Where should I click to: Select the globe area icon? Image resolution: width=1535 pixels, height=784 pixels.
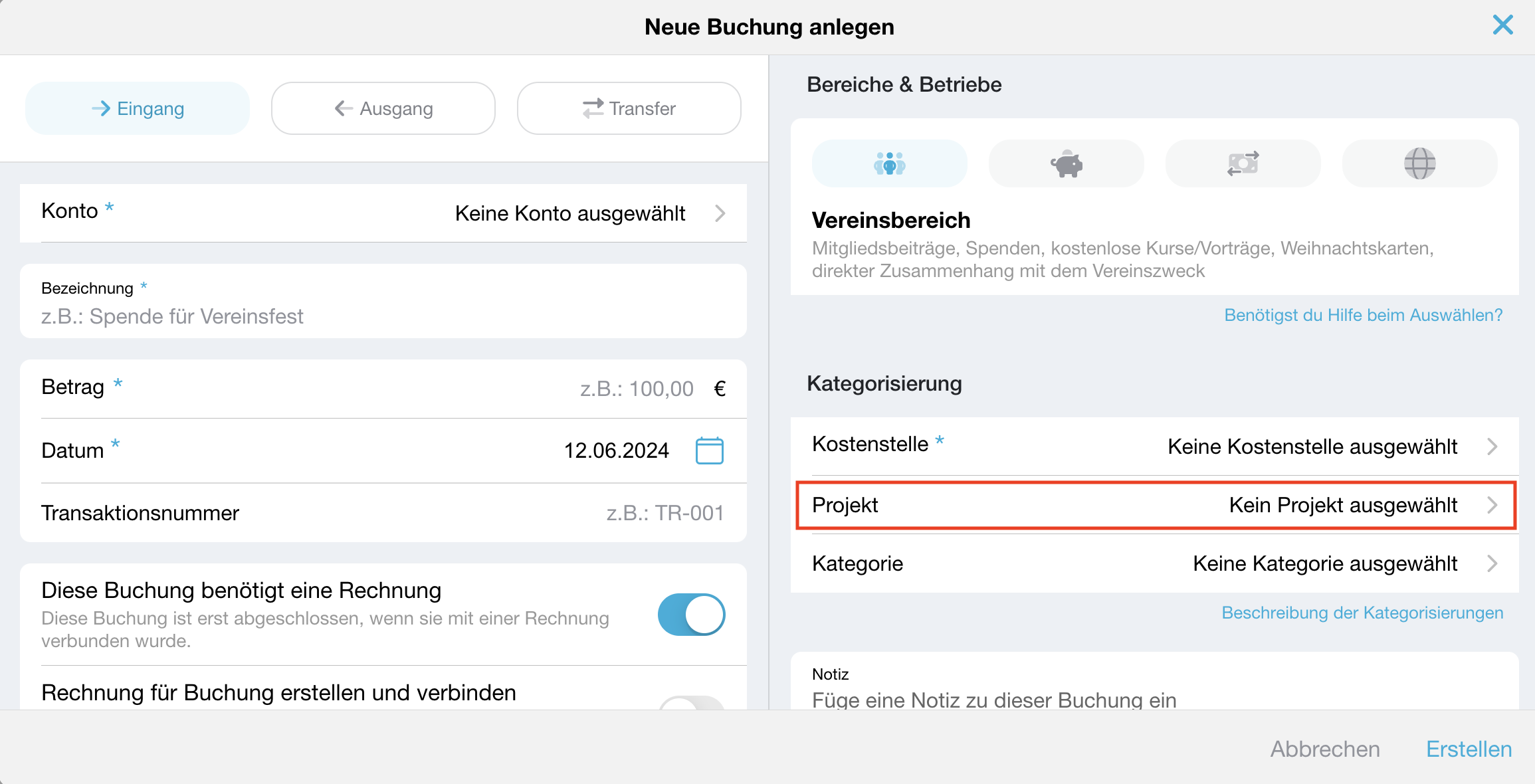1419,163
